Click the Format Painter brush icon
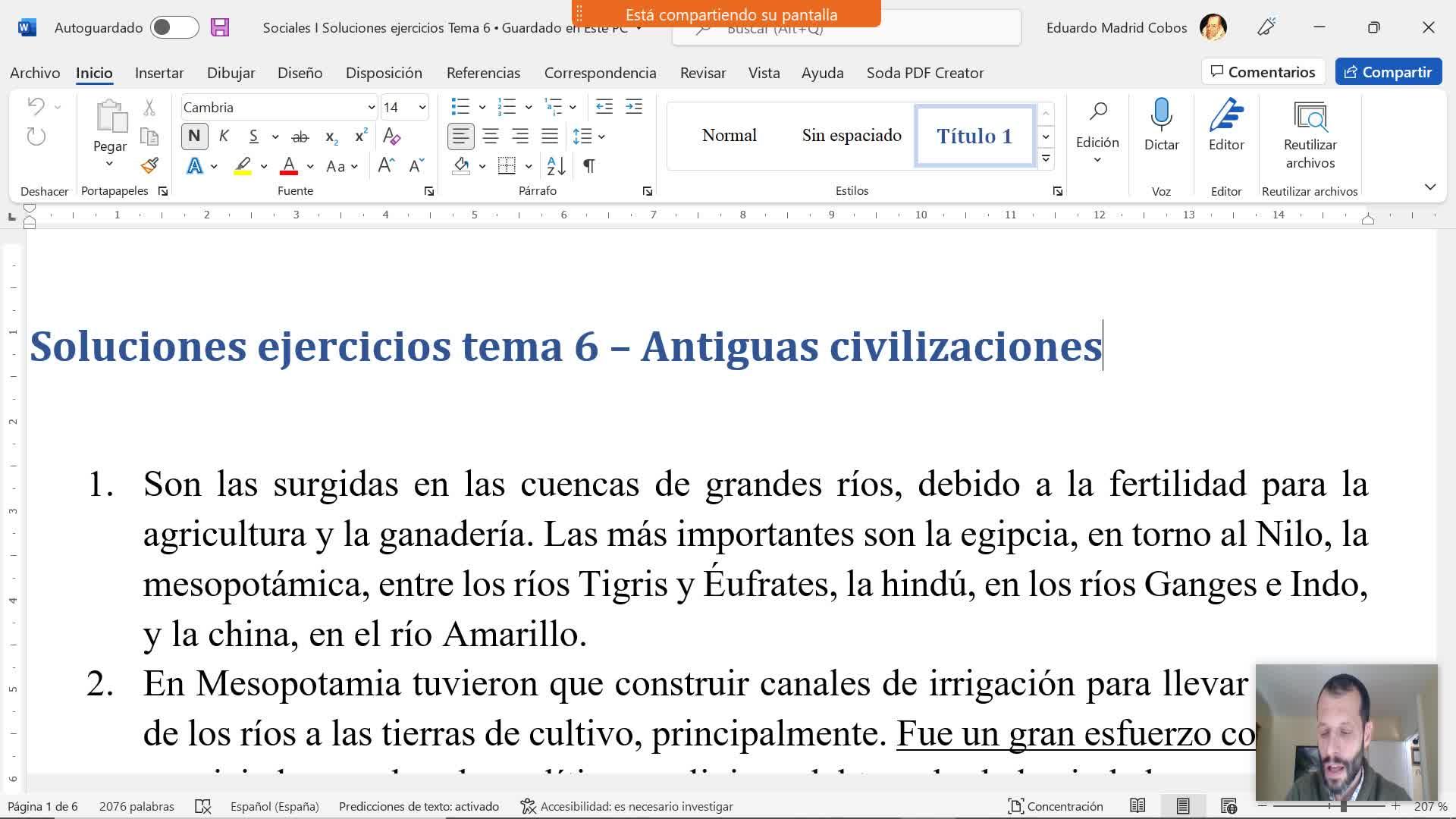Image resolution: width=1456 pixels, height=819 pixels. click(x=149, y=166)
